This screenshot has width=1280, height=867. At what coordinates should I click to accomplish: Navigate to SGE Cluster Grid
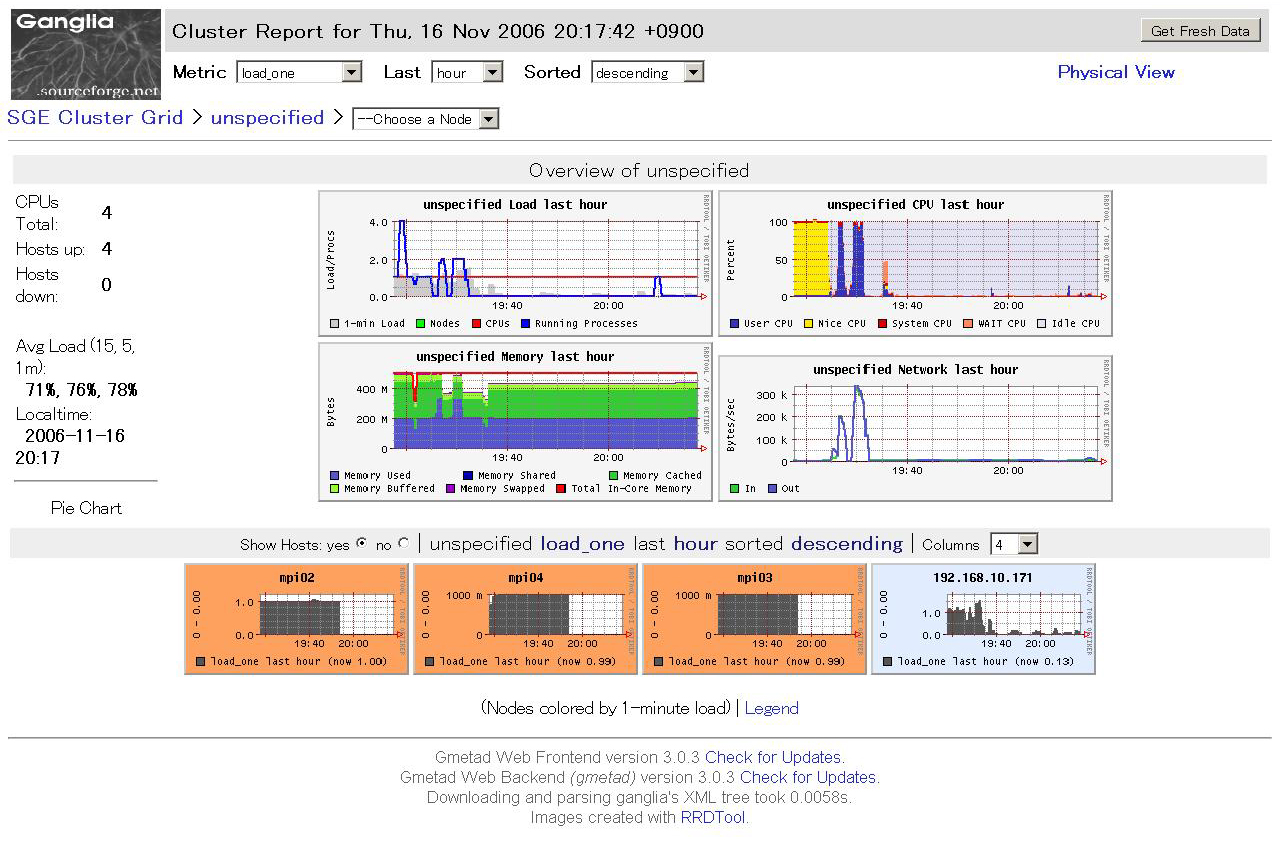pyautogui.click(x=94, y=117)
